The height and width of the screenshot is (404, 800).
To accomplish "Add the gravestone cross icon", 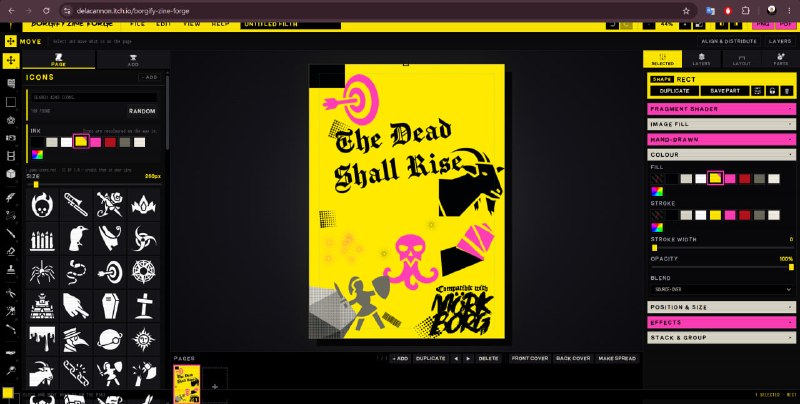I will (144, 306).
